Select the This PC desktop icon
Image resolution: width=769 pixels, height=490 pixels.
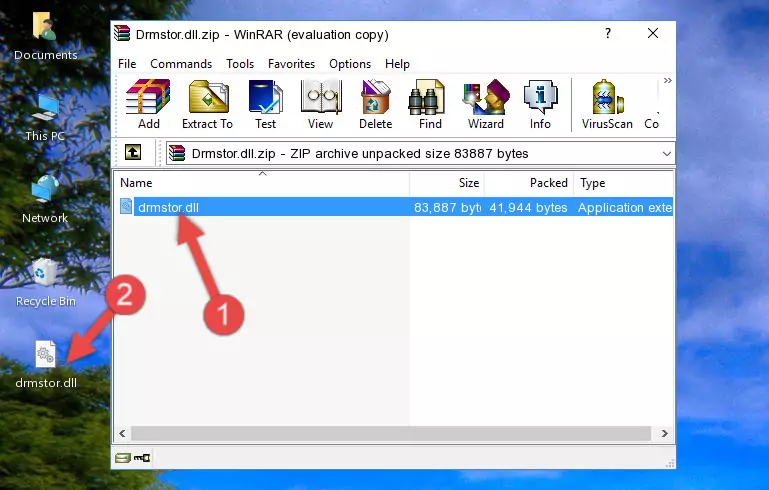tap(45, 118)
